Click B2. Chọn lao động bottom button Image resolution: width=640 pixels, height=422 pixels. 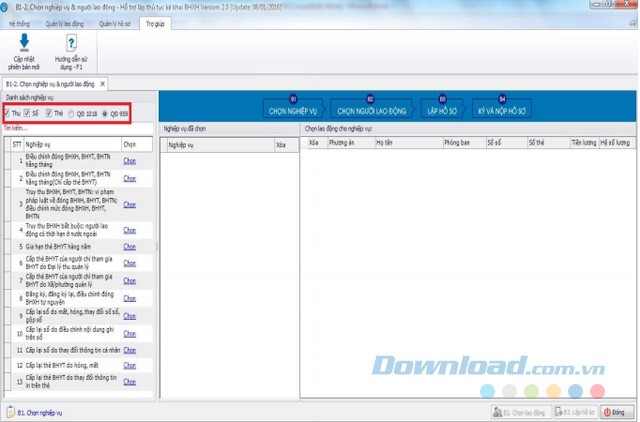pos(519,411)
